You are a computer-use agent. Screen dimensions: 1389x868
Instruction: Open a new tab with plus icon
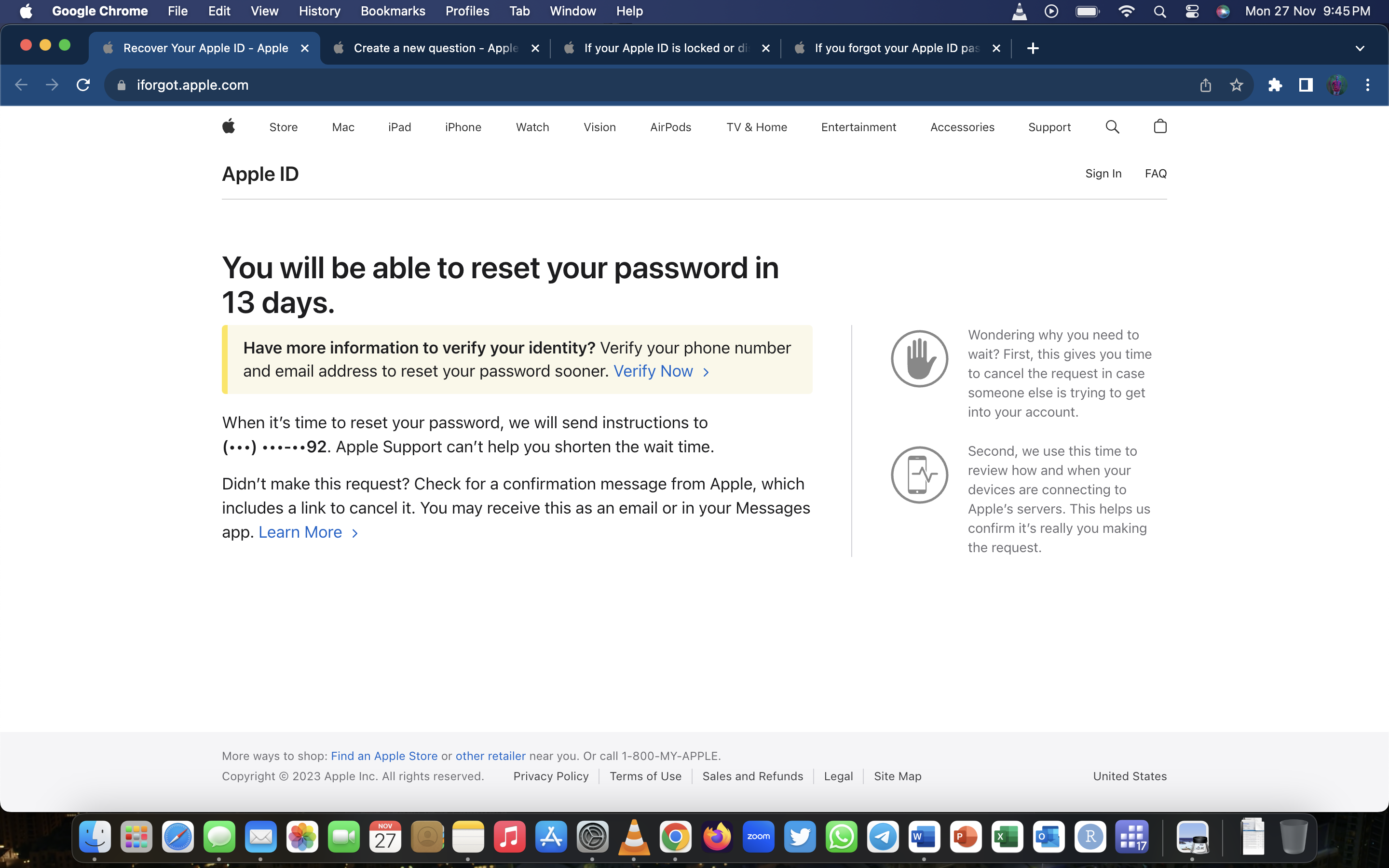[x=1033, y=48]
